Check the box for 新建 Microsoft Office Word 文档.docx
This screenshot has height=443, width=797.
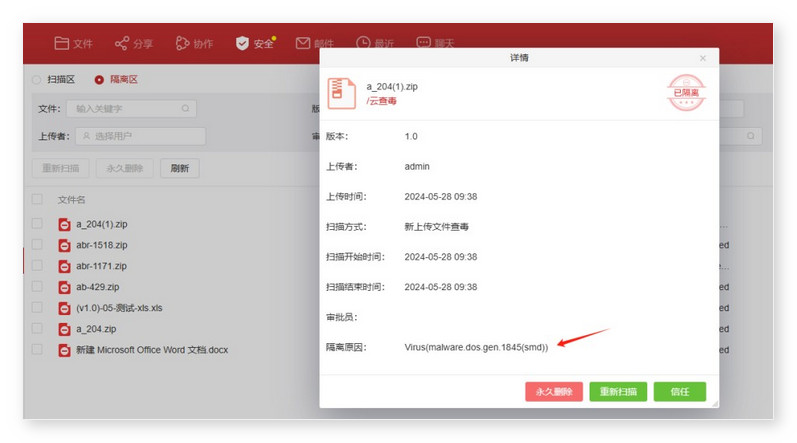pyautogui.click(x=37, y=349)
